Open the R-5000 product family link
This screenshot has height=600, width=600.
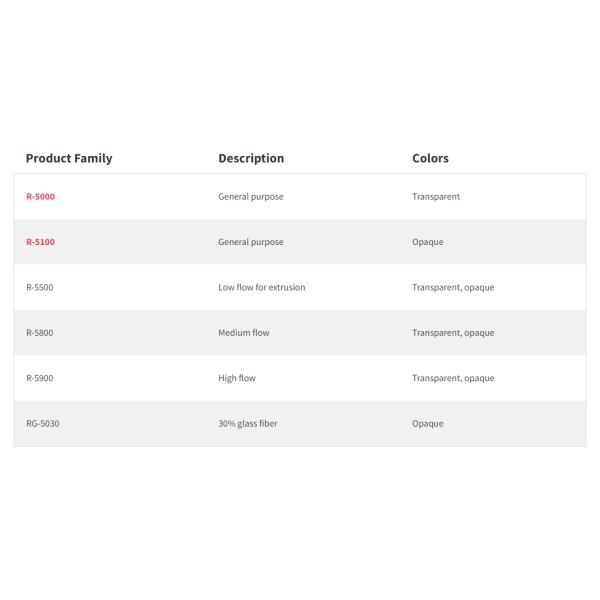tap(40, 197)
